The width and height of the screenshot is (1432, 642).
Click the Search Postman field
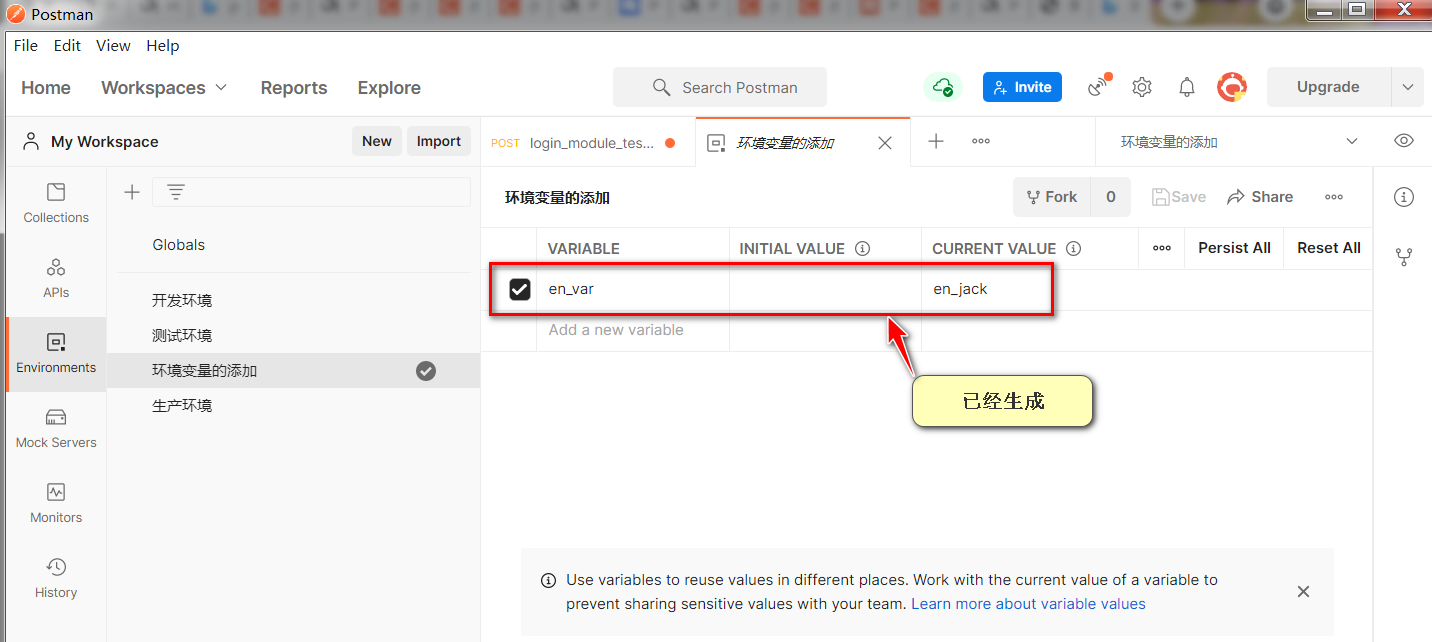[720, 87]
